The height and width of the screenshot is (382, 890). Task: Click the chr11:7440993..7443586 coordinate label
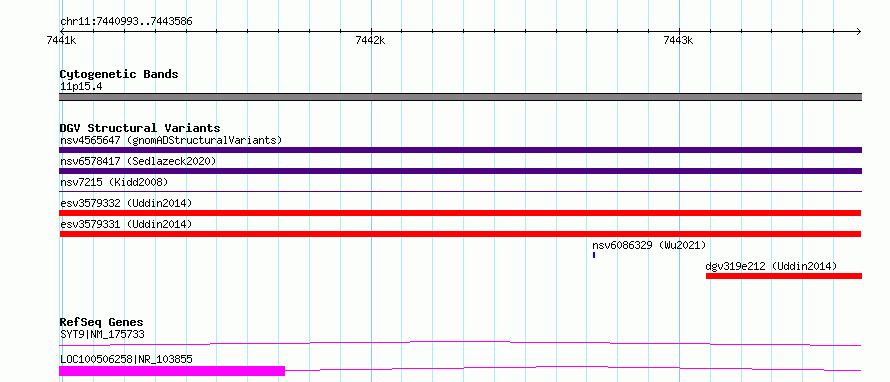(126, 22)
